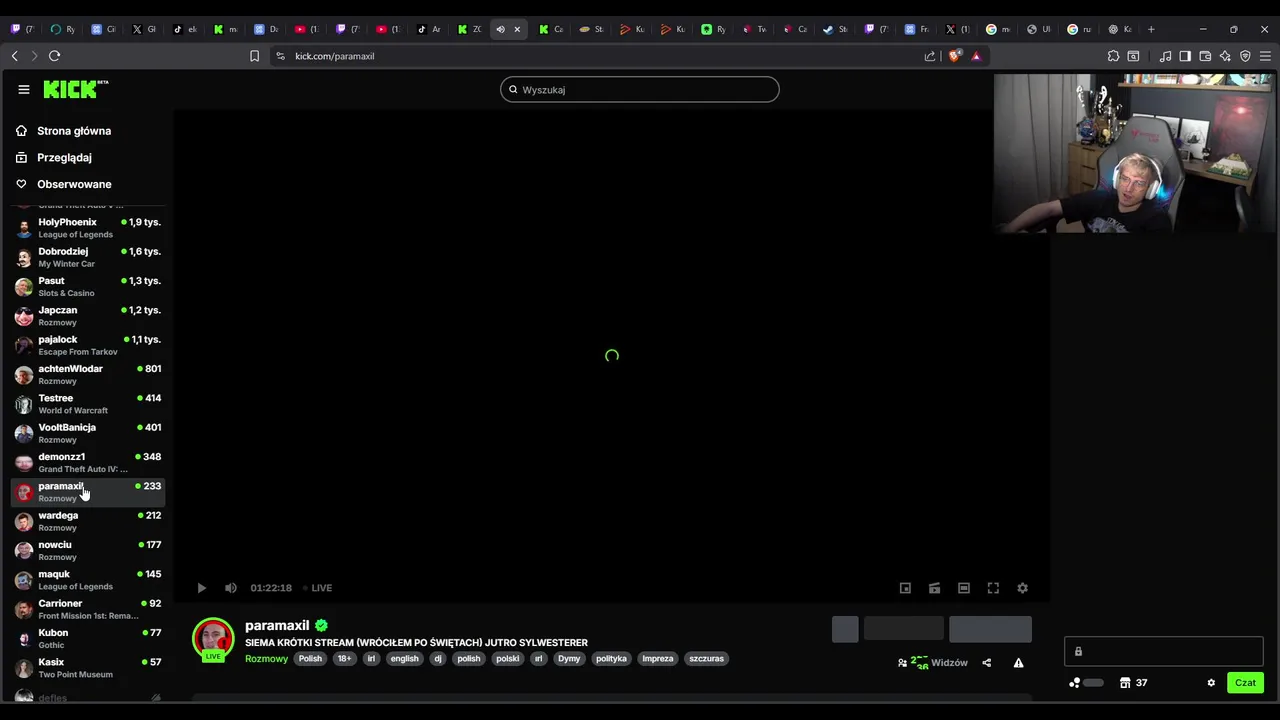Click the play button on video player
The width and height of the screenshot is (1280, 720).
tap(201, 588)
